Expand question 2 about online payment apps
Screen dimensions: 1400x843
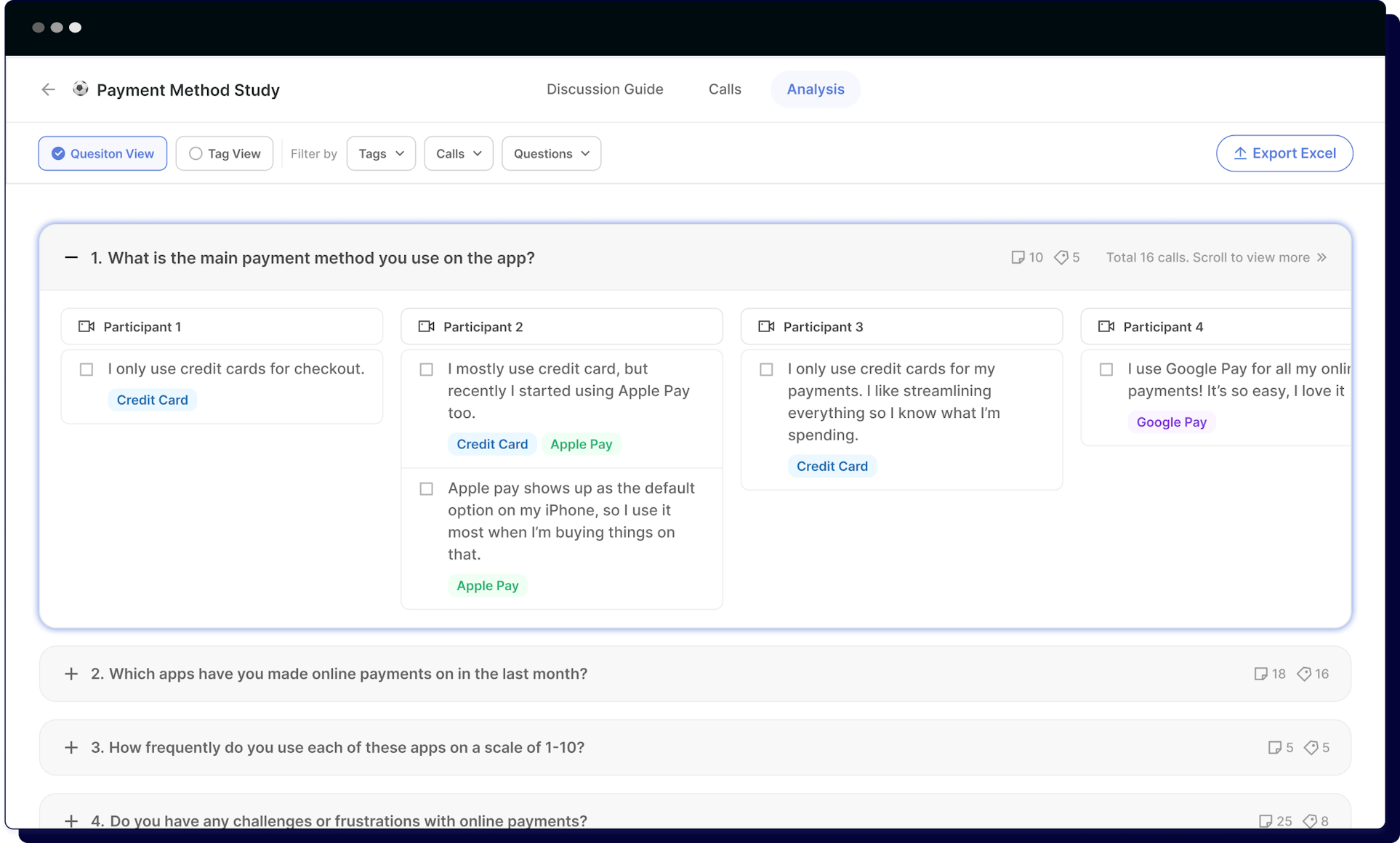(71, 674)
